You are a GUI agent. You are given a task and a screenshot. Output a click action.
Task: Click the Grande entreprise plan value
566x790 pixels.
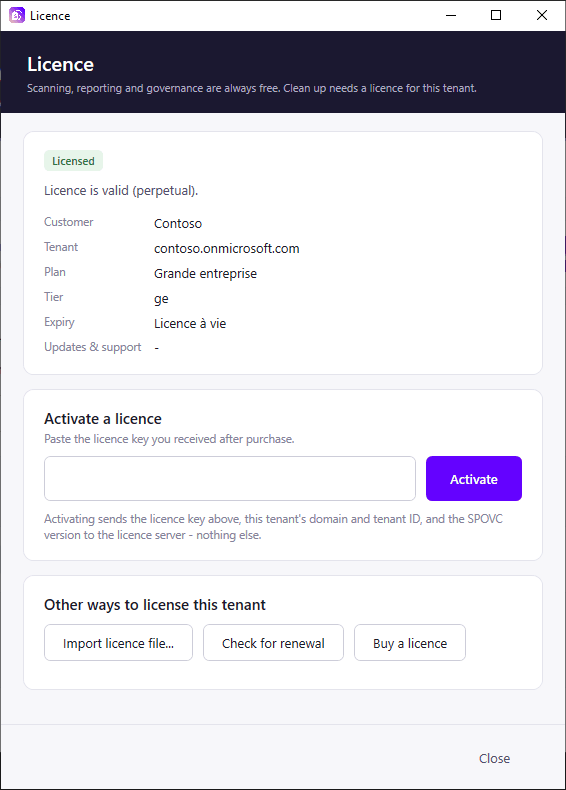(x=206, y=274)
